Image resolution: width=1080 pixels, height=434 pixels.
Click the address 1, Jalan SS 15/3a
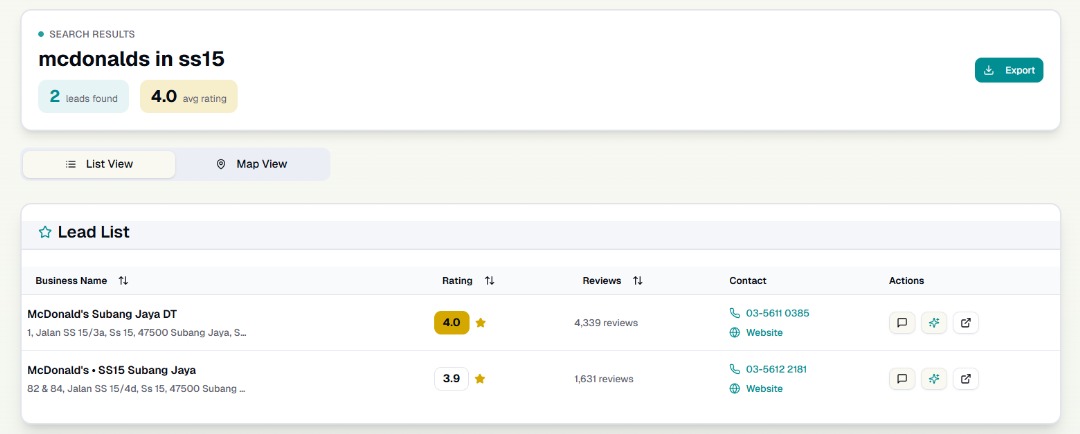pyautogui.click(x=137, y=333)
